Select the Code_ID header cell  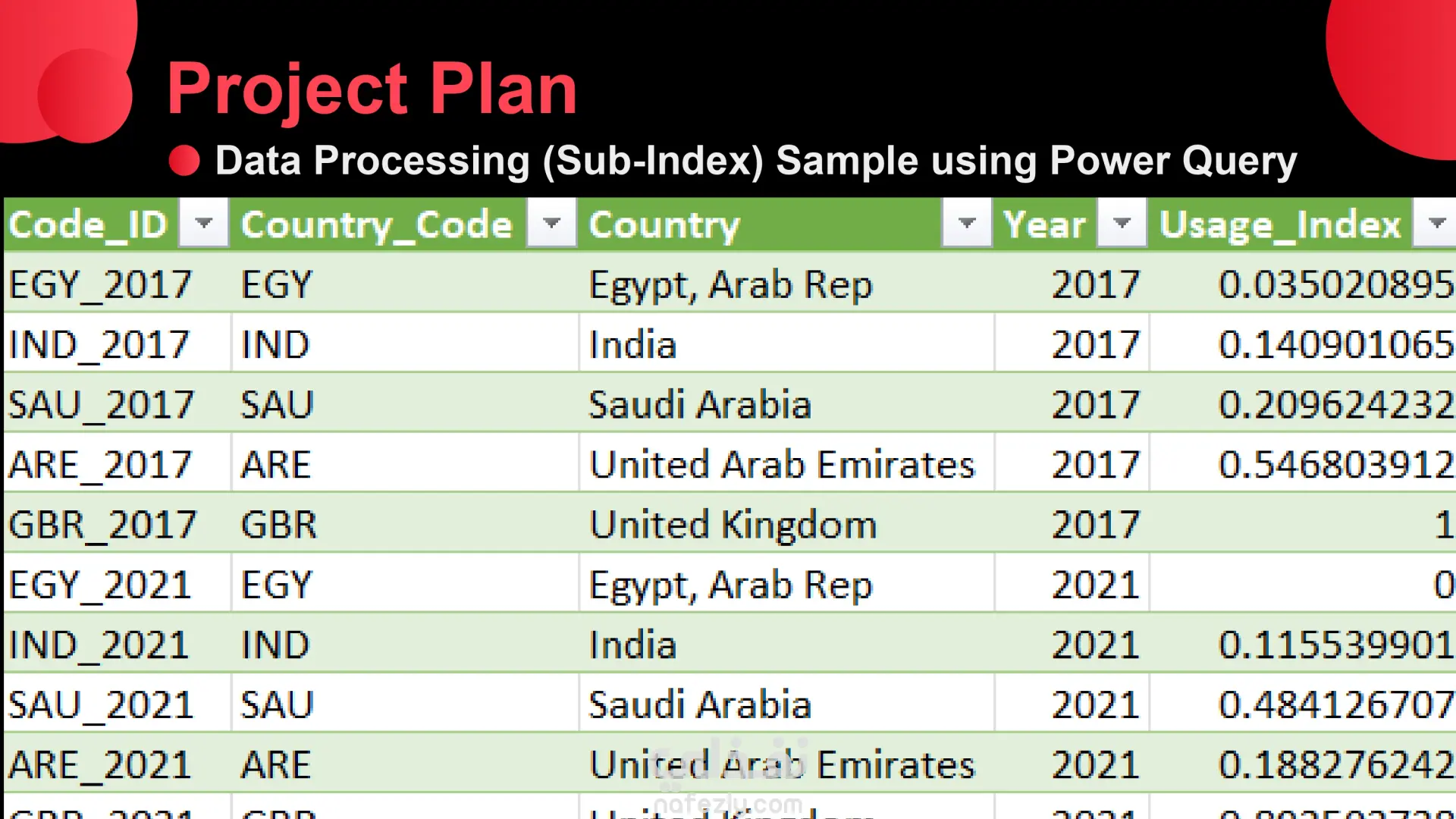(115, 224)
